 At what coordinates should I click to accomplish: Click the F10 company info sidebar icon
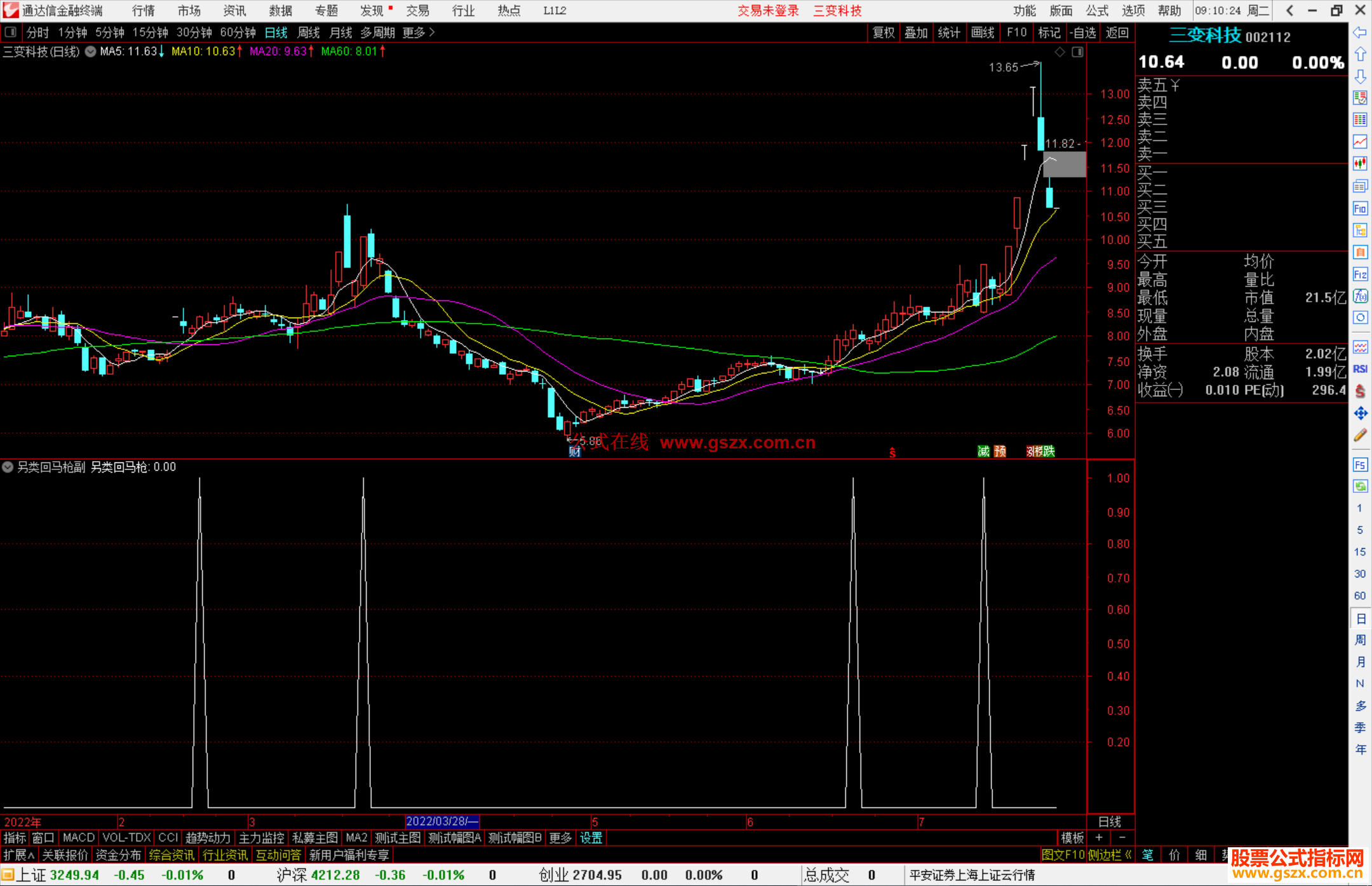point(1360,208)
